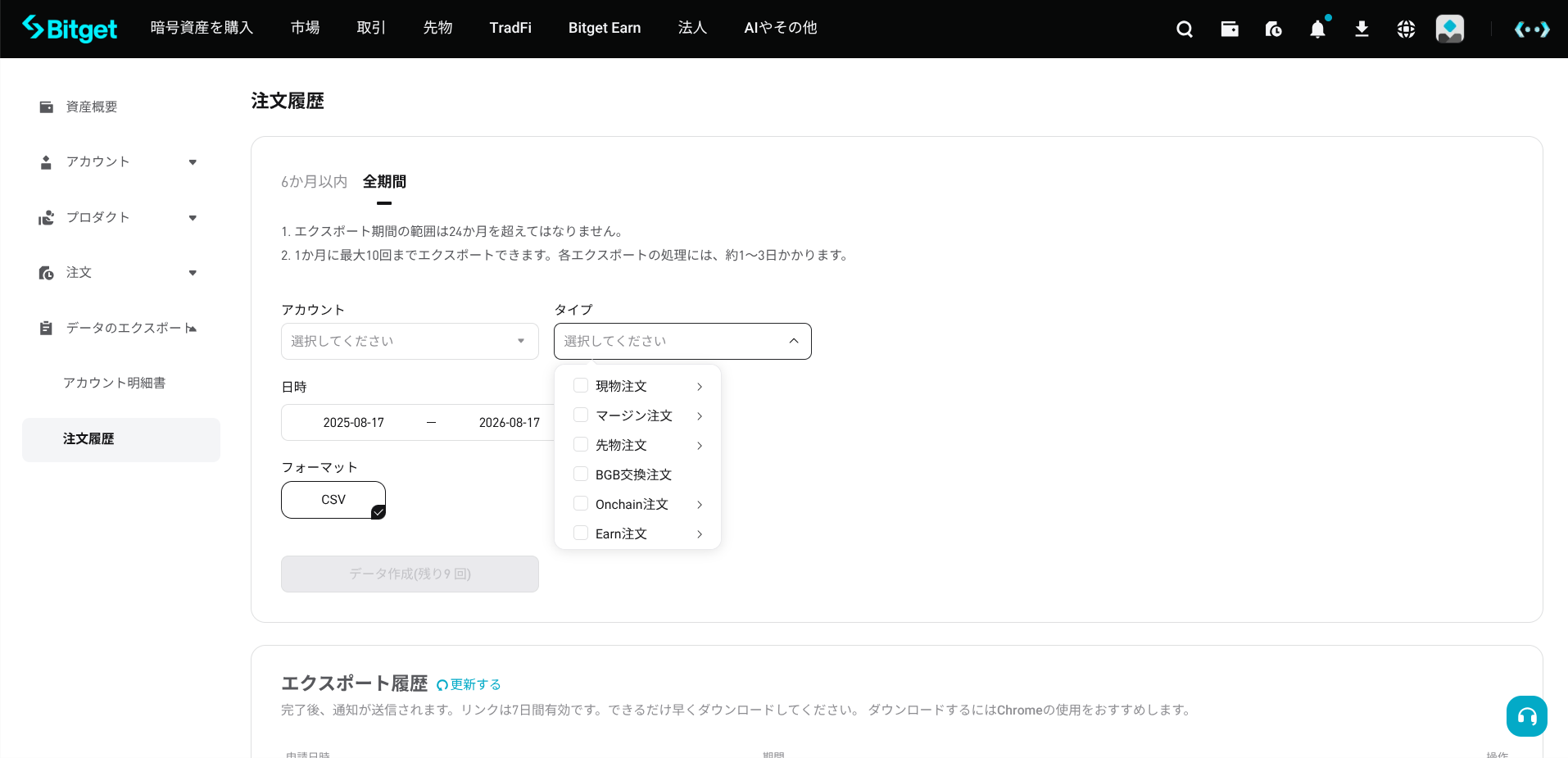Check the 現物注文 checkbox
Image resolution: width=1568 pixels, height=758 pixels.
581,385
